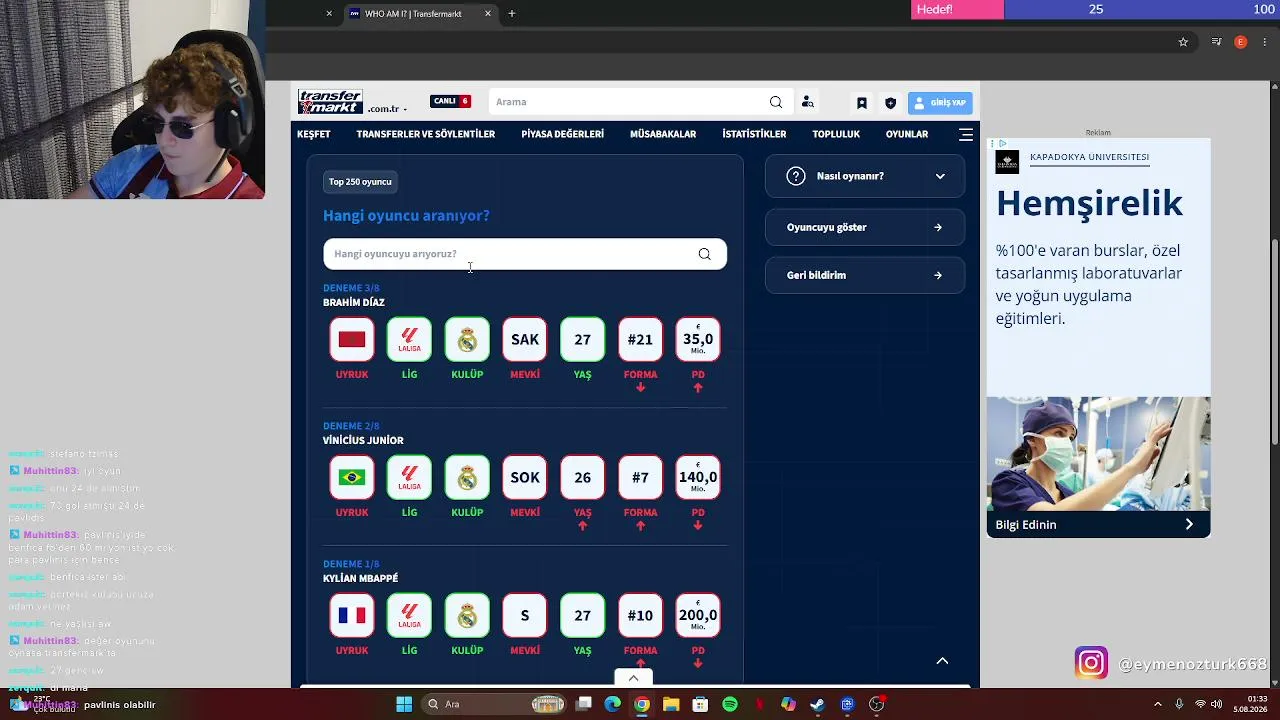Open the MÜSABAKALAR menu
The width and height of the screenshot is (1280, 720).
[x=663, y=134]
